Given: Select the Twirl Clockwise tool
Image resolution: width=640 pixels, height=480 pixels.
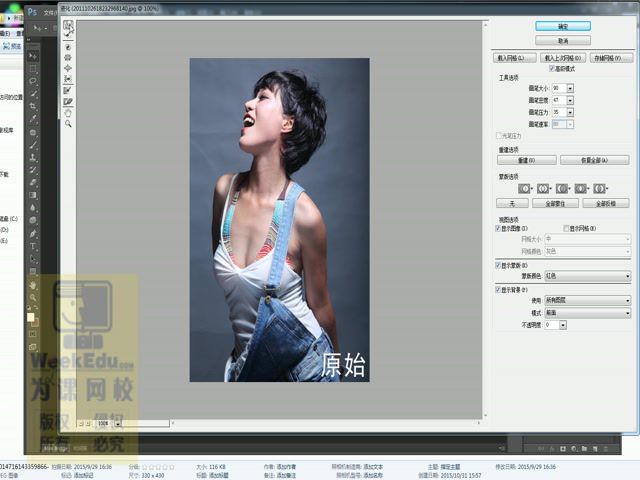Looking at the screenshot, I should 68,47.
